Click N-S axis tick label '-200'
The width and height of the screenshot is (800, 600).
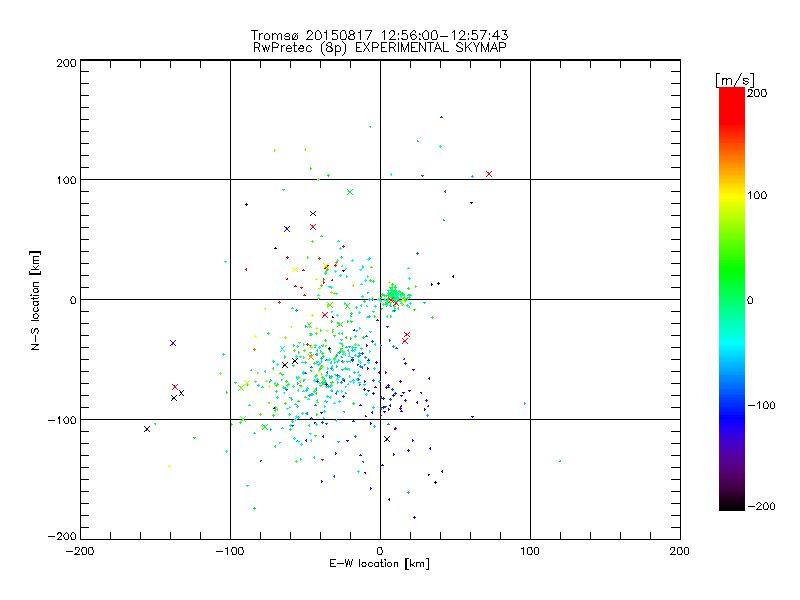point(62,536)
